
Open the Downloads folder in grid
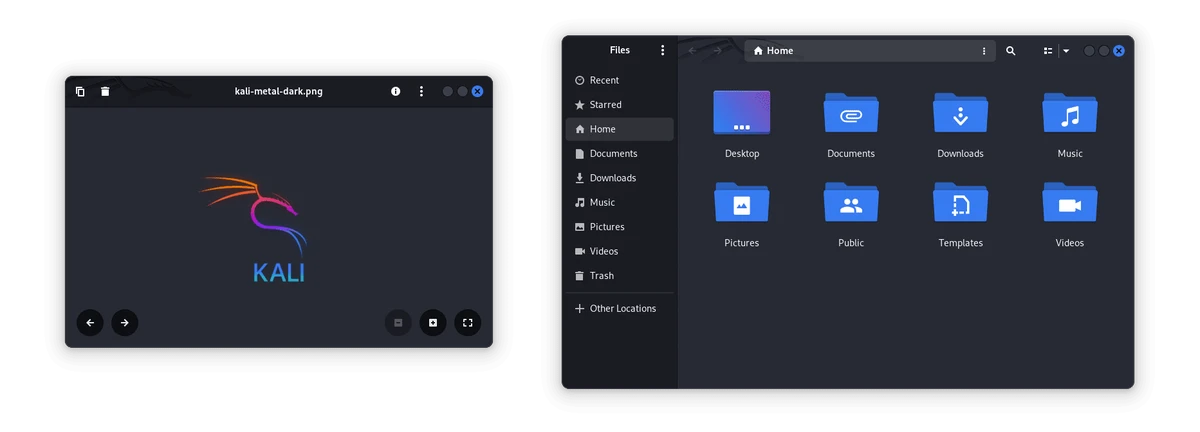(x=960, y=114)
